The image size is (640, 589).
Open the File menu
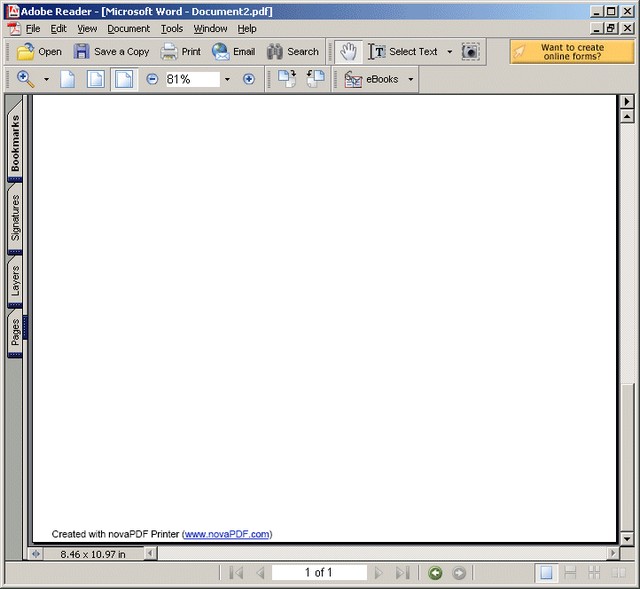point(33,29)
